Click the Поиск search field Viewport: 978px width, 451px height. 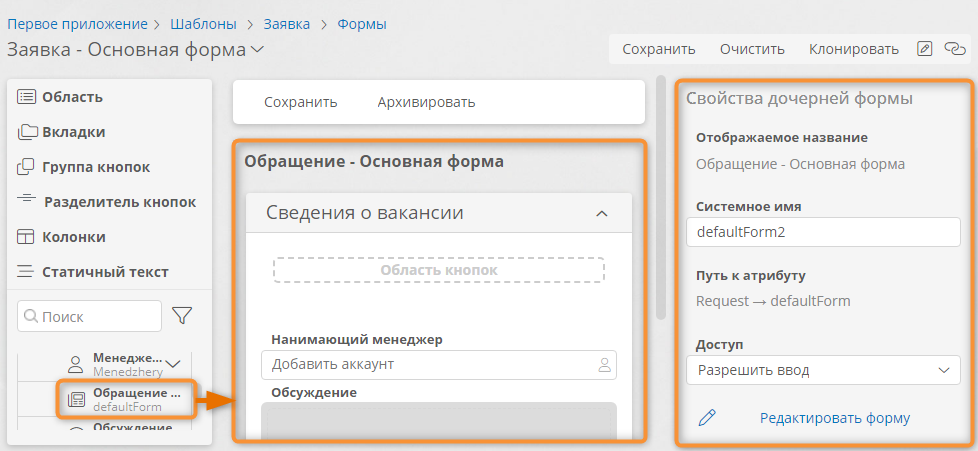coord(89,316)
